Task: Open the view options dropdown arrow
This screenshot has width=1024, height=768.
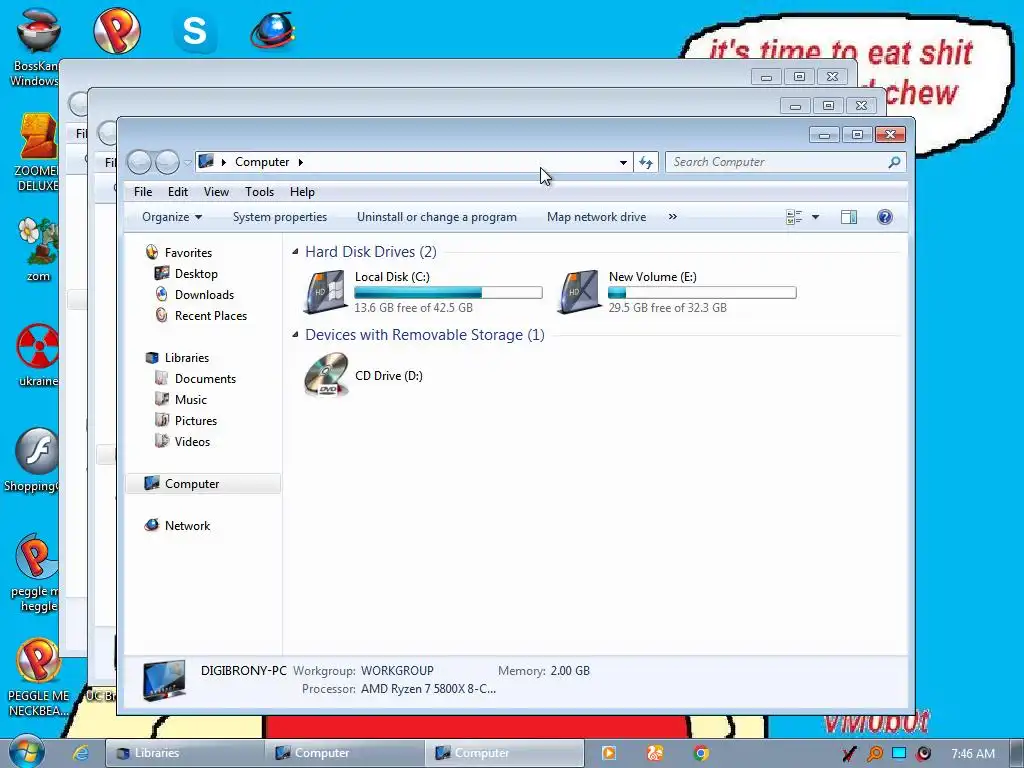Action: [816, 217]
